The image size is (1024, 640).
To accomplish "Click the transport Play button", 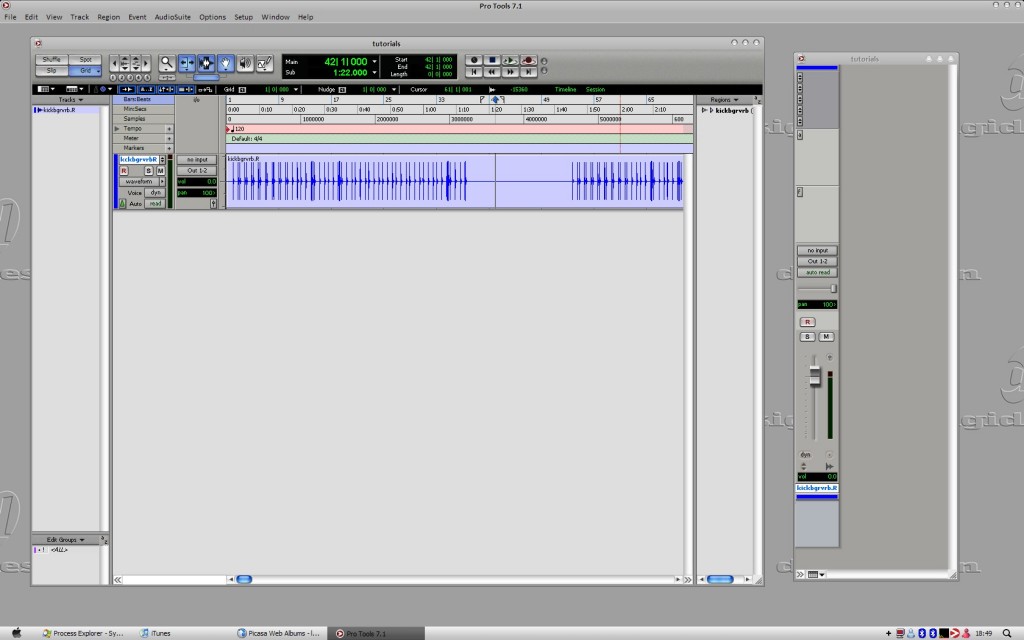I will [x=510, y=60].
